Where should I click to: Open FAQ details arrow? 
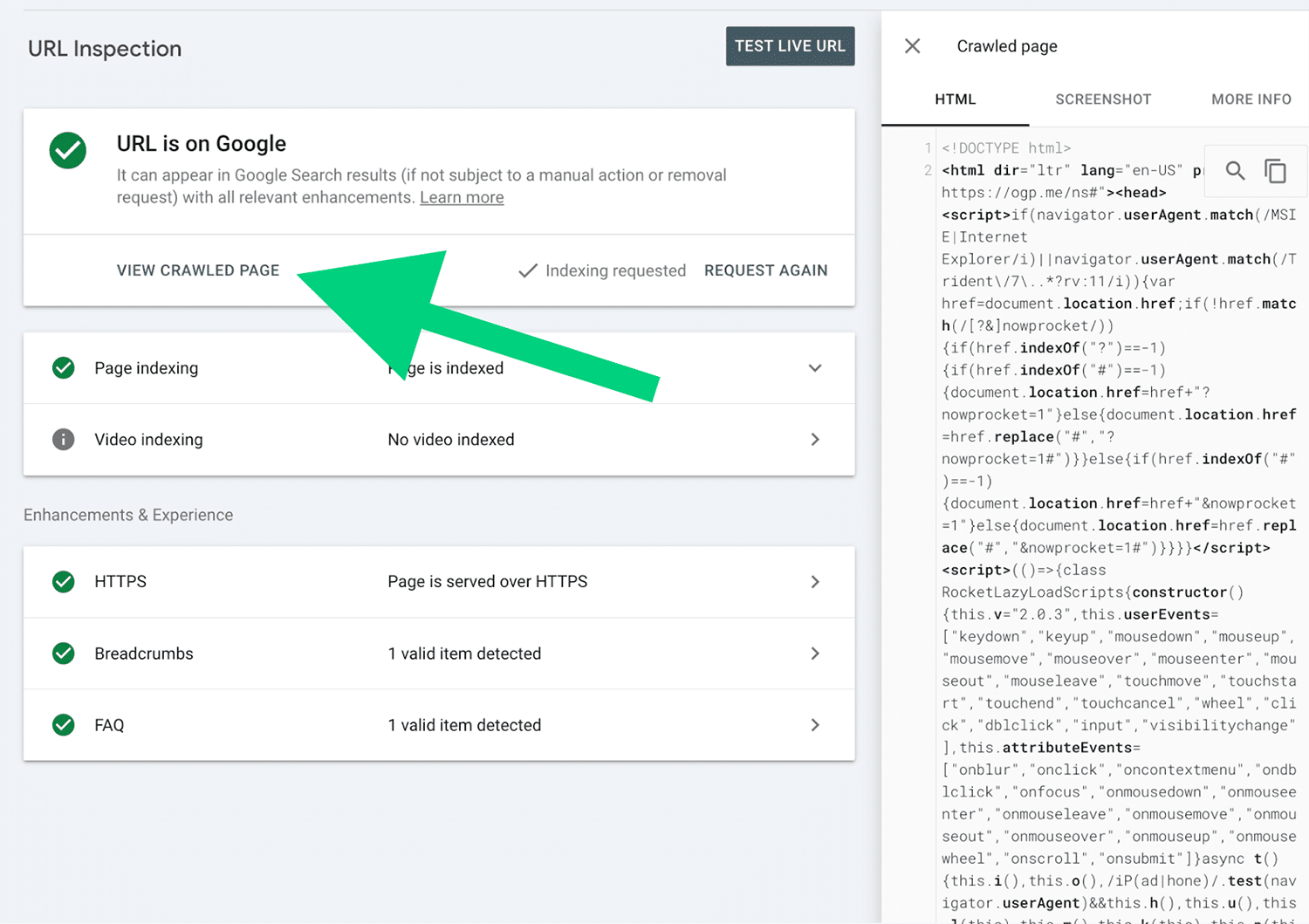click(815, 725)
